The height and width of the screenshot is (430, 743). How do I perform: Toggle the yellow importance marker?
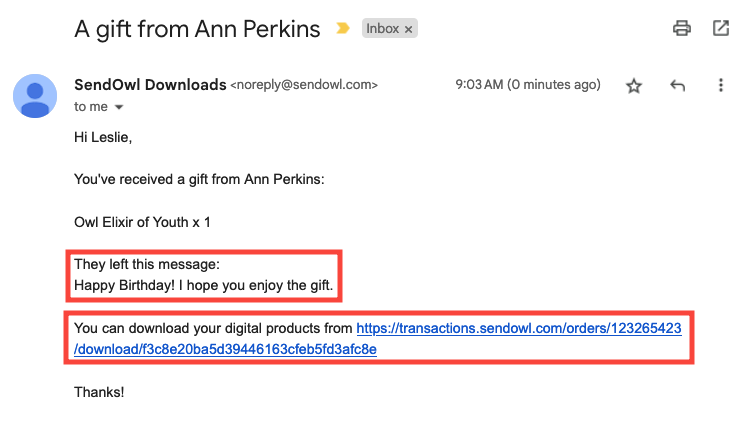pyautogui.click(x=343, y=29)
